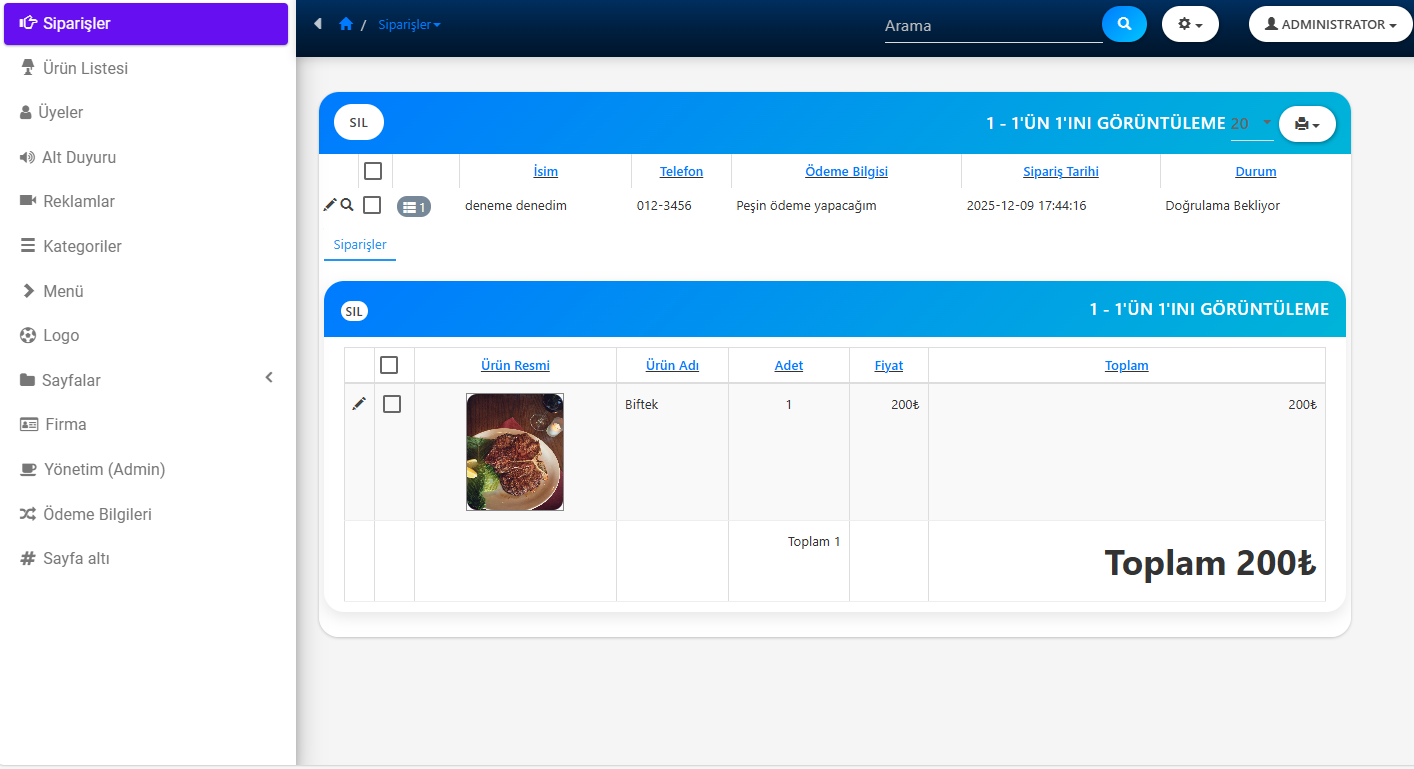Click the order items count badge
1414x769 pixels.
413,207
